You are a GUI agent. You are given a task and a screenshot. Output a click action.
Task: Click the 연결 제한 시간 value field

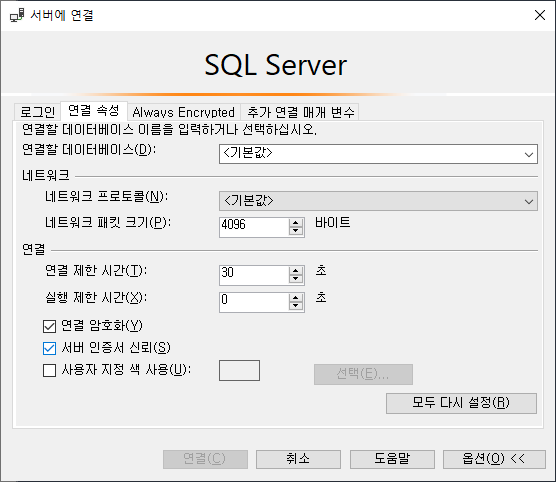point(254,275)
